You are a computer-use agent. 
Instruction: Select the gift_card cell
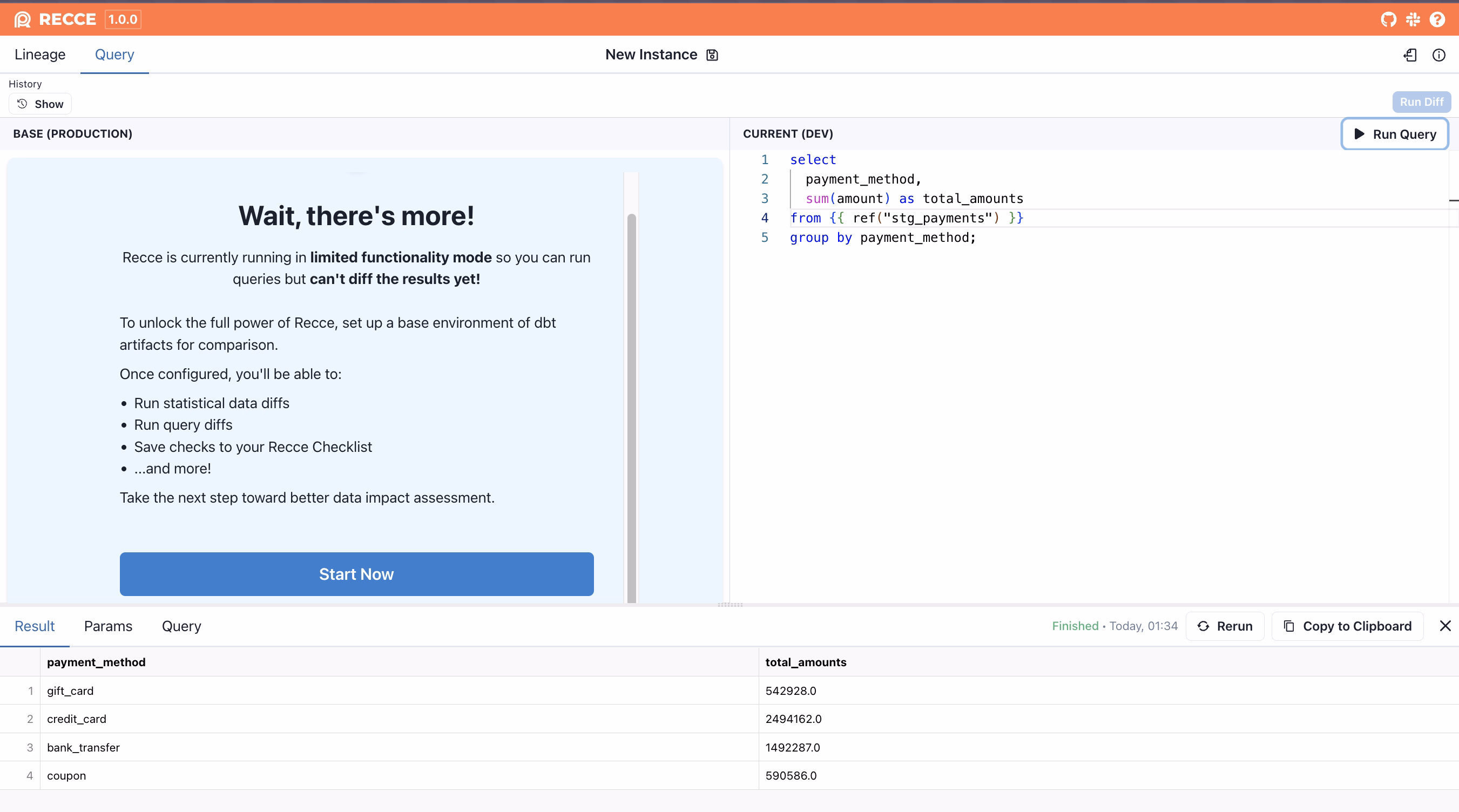[x=398, y=691]
